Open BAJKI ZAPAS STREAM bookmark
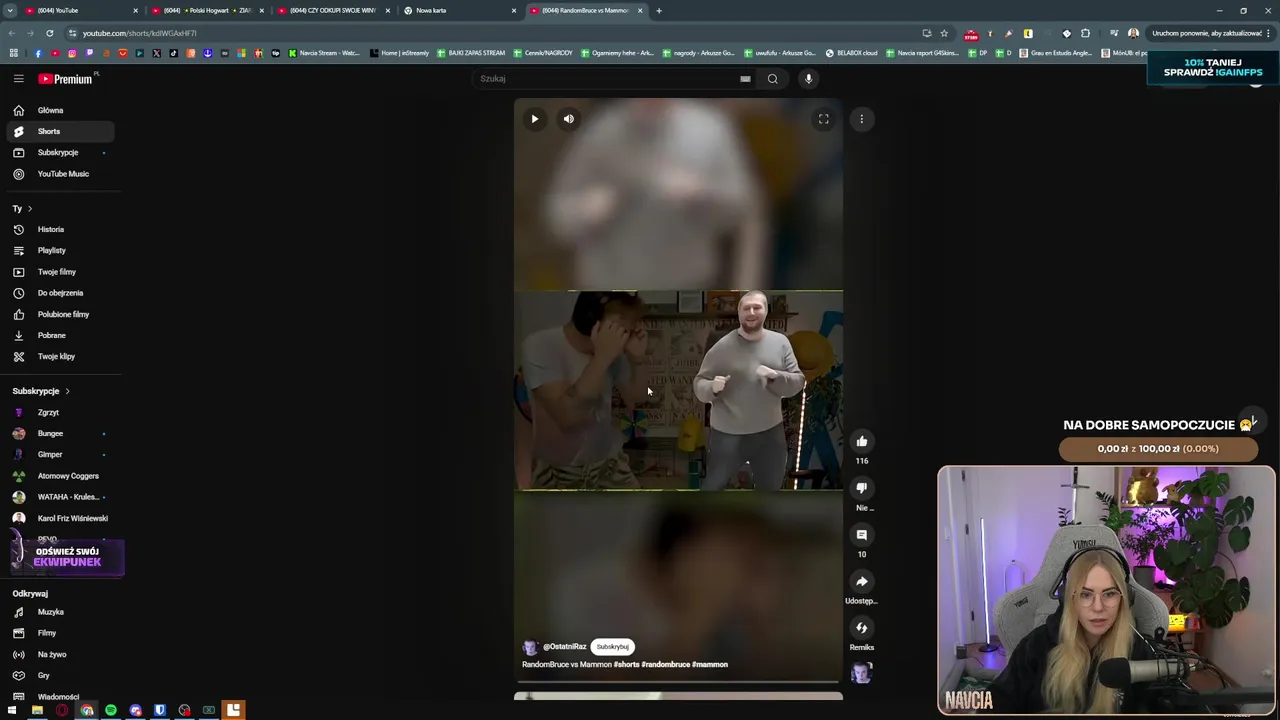 click(470, 53)
